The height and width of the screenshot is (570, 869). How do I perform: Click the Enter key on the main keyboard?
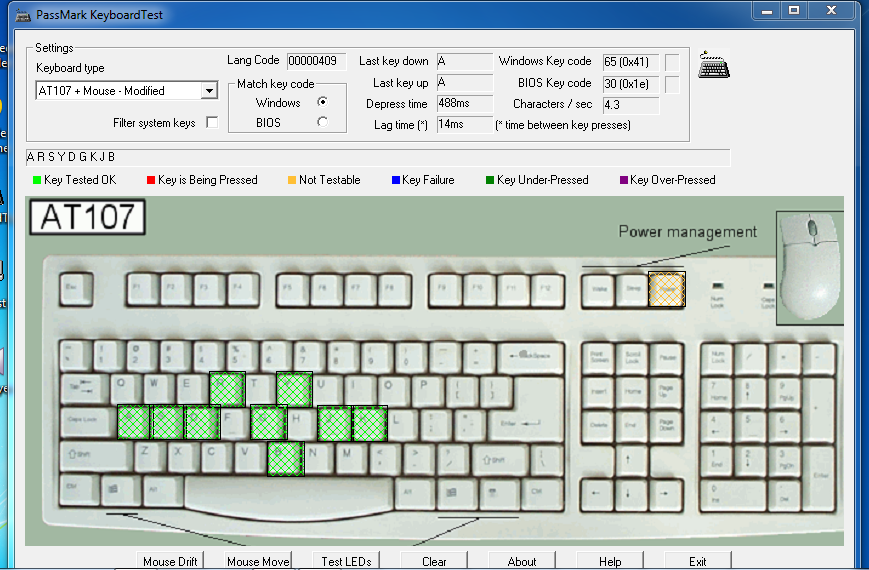pyautogui.click(x=515, y=425)
